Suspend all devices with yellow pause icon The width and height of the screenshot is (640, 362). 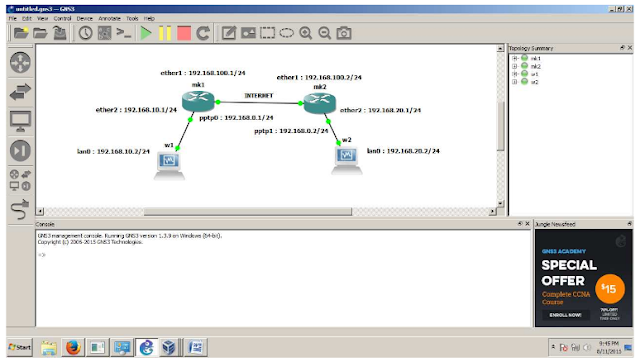point(165,33)
